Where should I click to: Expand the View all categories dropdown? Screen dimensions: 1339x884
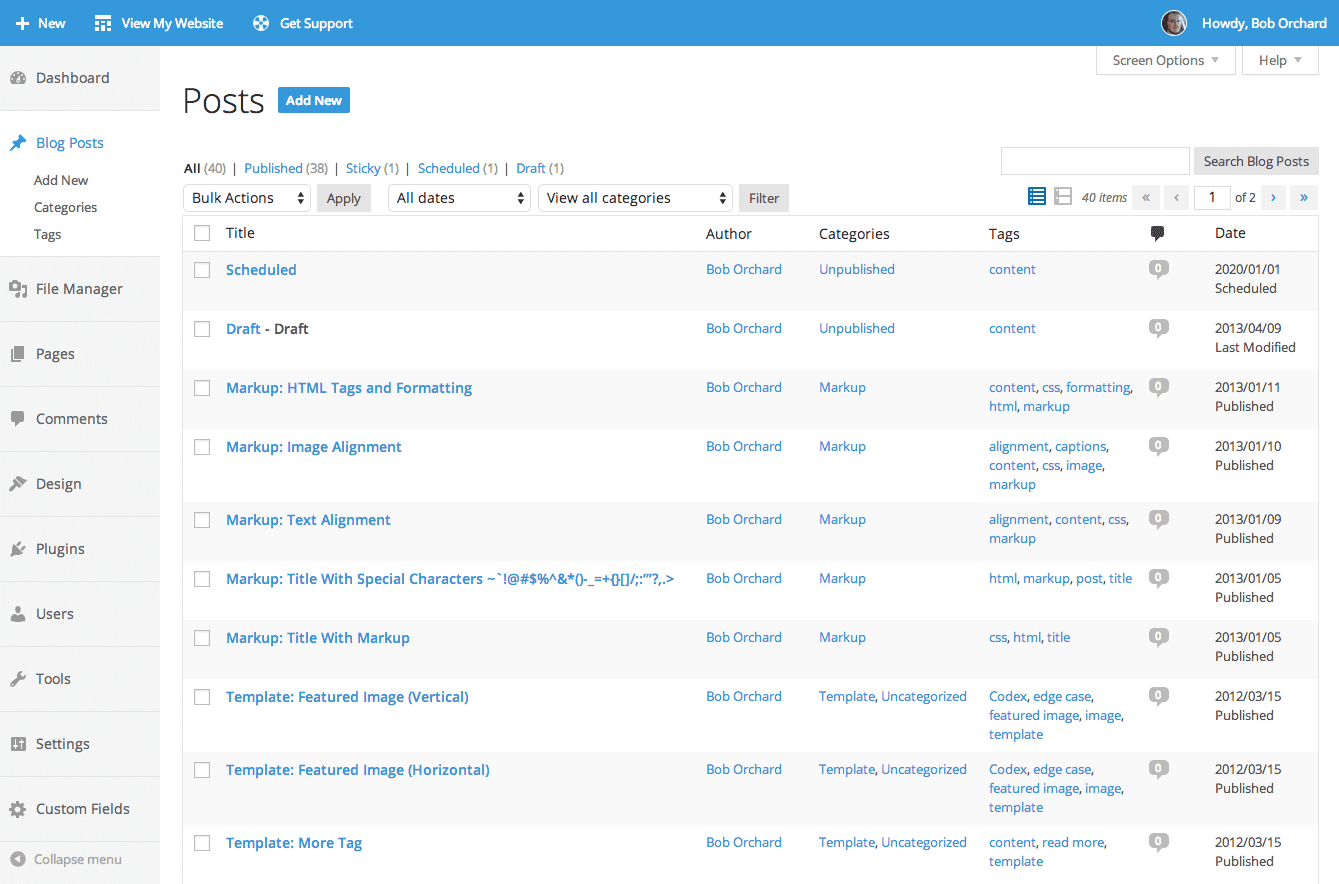tap(635, 198)
